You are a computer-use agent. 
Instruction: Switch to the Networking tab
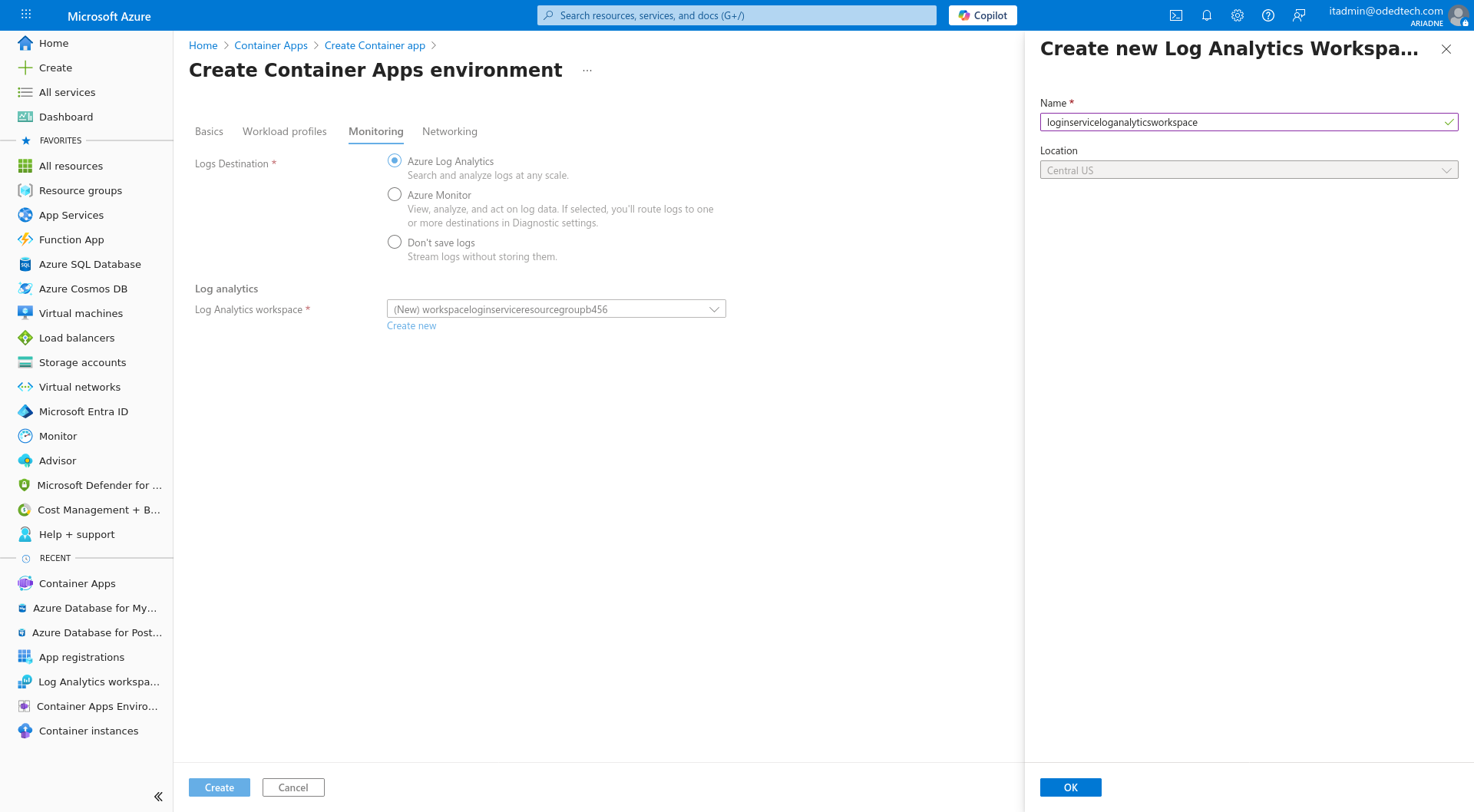pyautogui.click(x=450, y=131)
